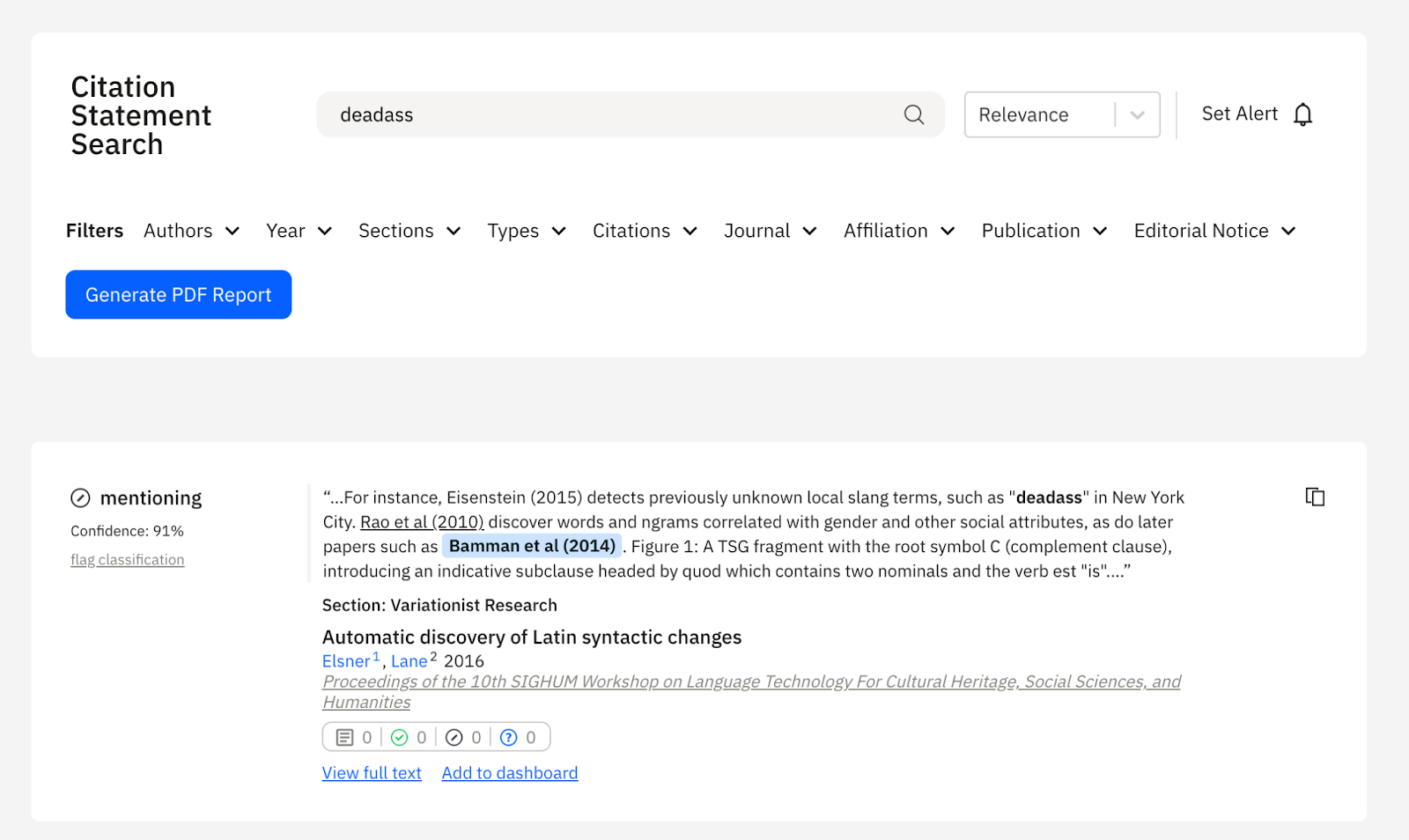Open the Relevance sort dropdown

pyautogui.click(x=1061, y=114)
